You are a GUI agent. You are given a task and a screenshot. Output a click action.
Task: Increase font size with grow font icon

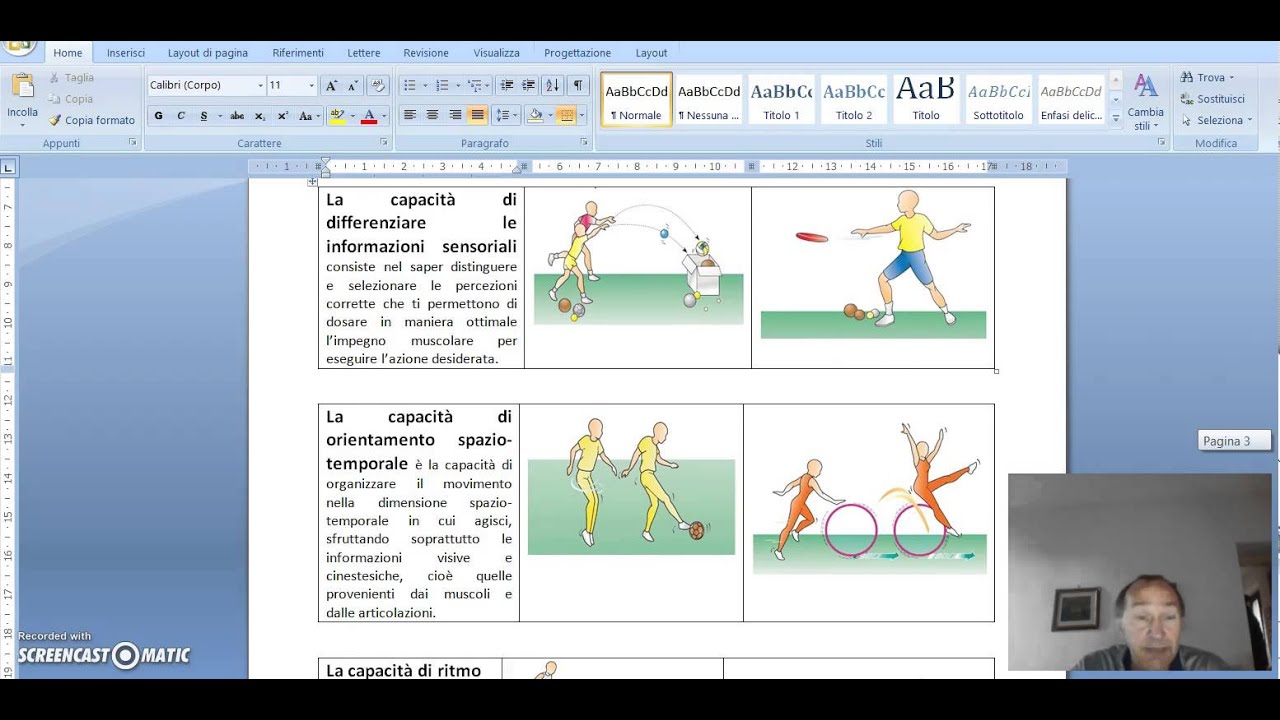[331, 86]
